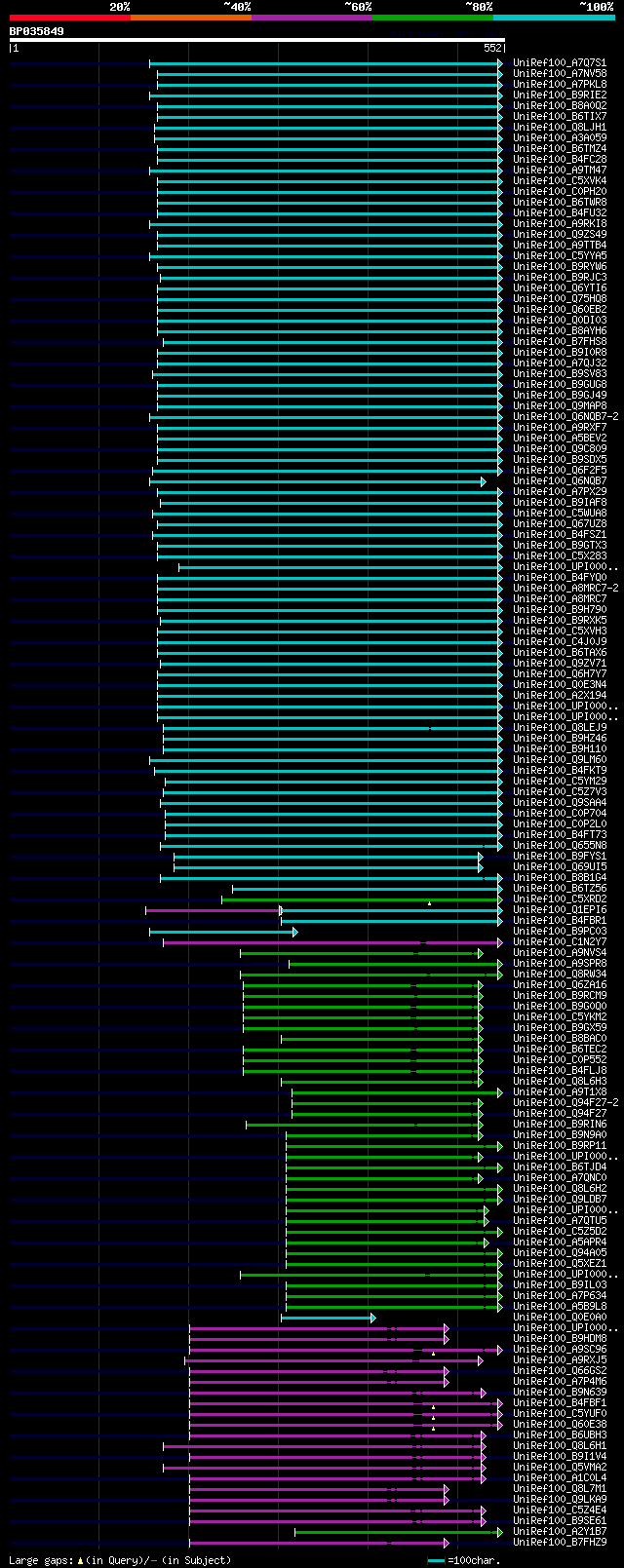
Task: Select the UniRef100_Q66GS2 label
Action: [560, 1371]
